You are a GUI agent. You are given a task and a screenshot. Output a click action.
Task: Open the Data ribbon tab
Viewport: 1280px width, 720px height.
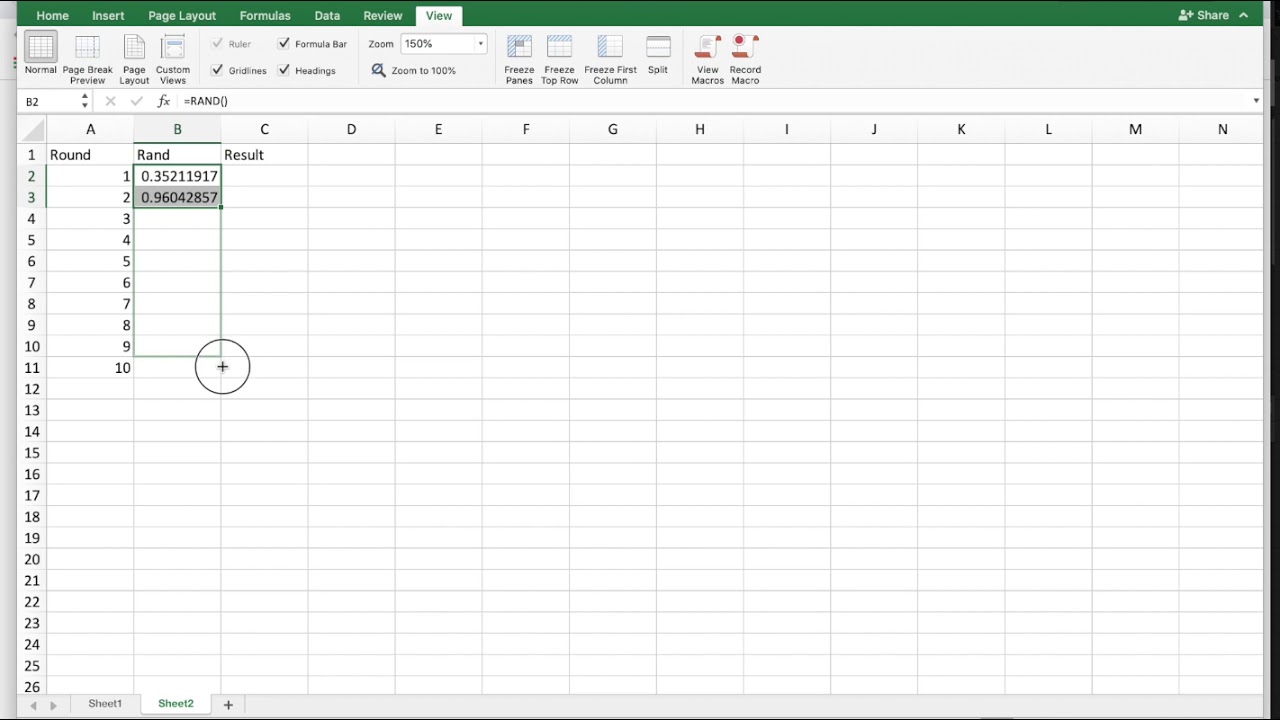pos(327,16)
